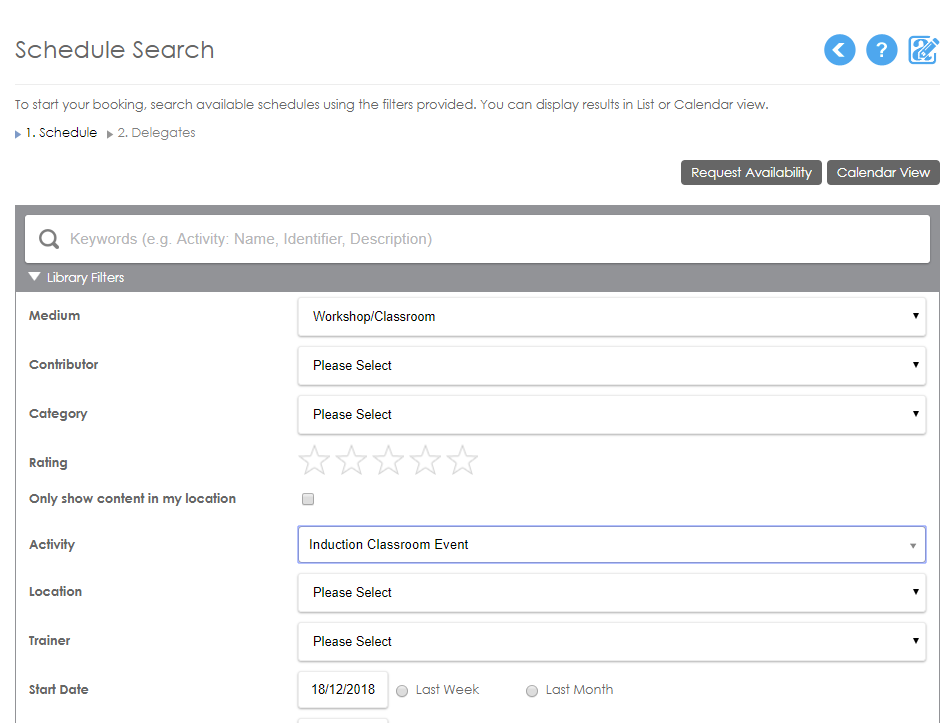
Task: Select the third rating star
Action: tap(389, 460)
